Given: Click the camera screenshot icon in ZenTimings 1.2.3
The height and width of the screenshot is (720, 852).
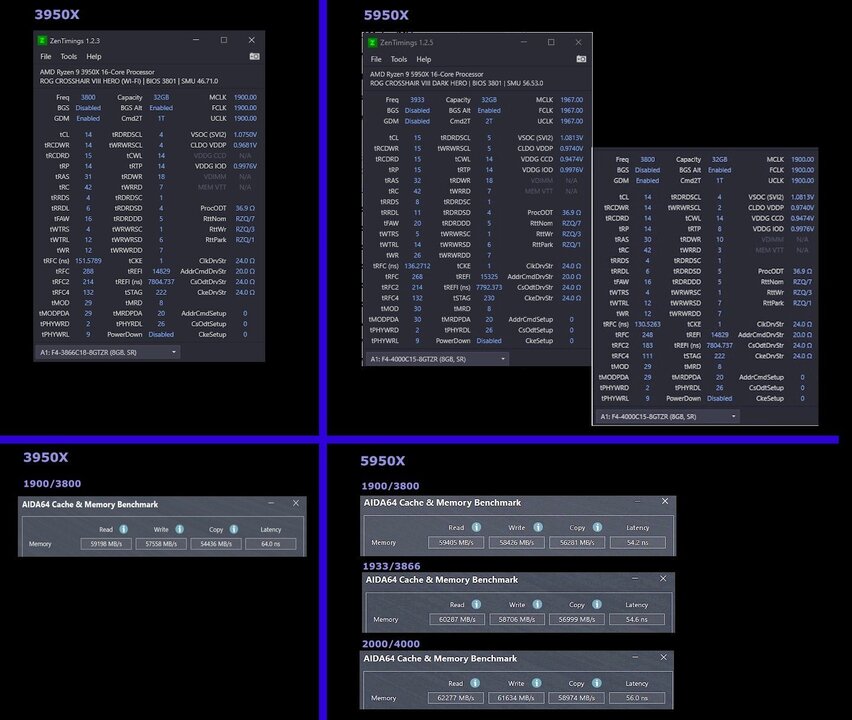Looking at the screenshot, I should [254, 57].
